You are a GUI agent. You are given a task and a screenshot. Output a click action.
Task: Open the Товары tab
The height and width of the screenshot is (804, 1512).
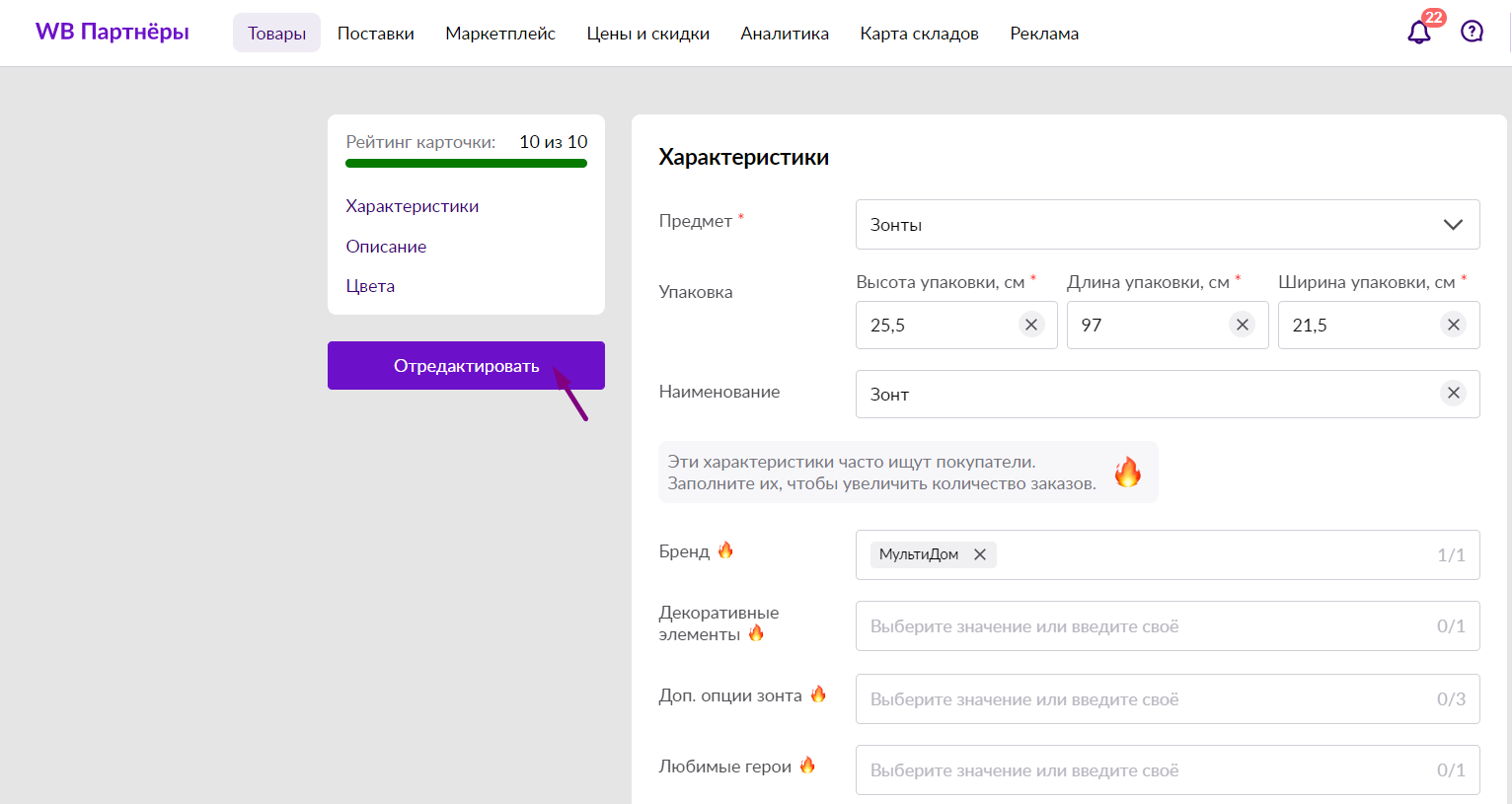click(x=276, y=33)
